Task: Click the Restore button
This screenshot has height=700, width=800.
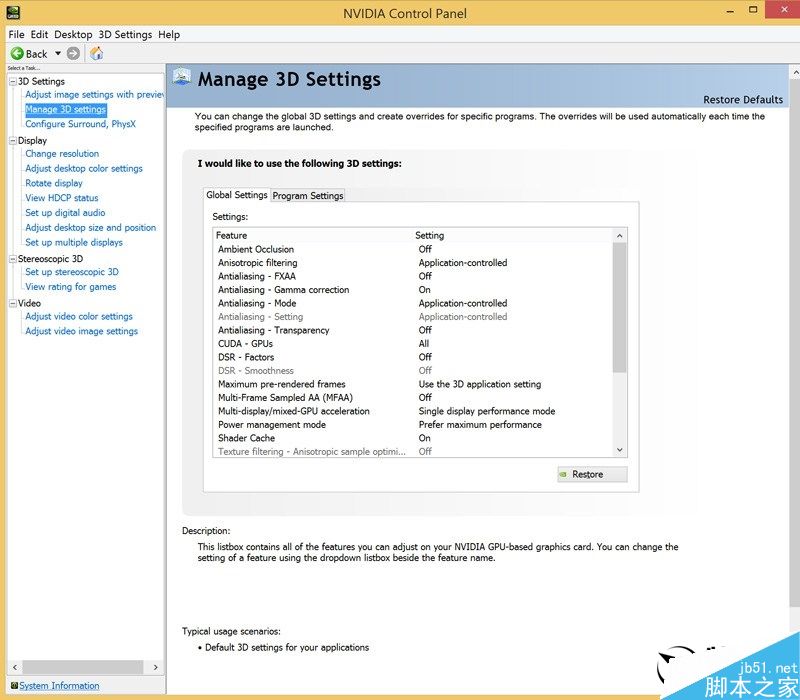Action: point(592,474)
